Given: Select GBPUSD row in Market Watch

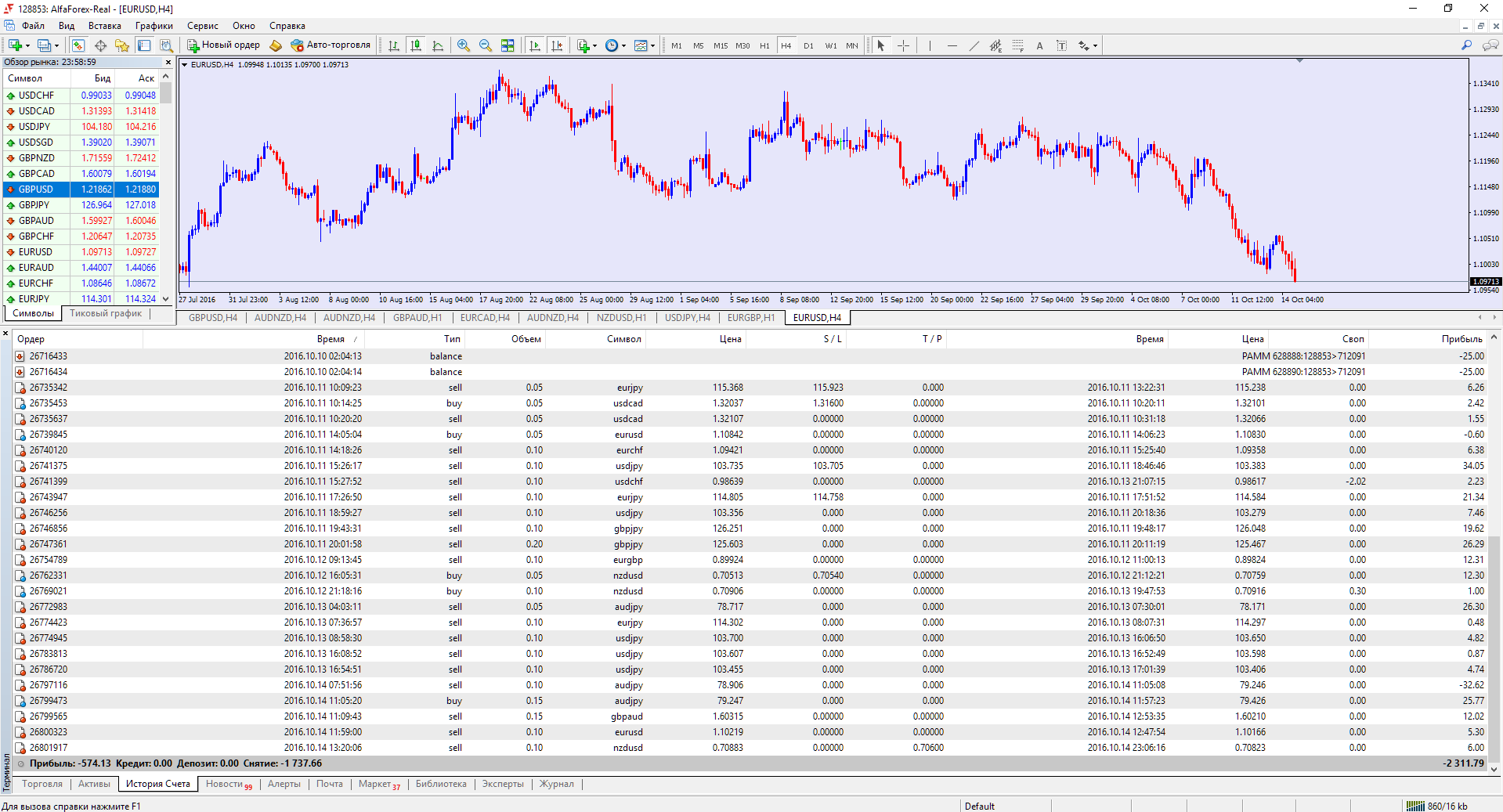Looking at the screenshot, I should (81, 189).
